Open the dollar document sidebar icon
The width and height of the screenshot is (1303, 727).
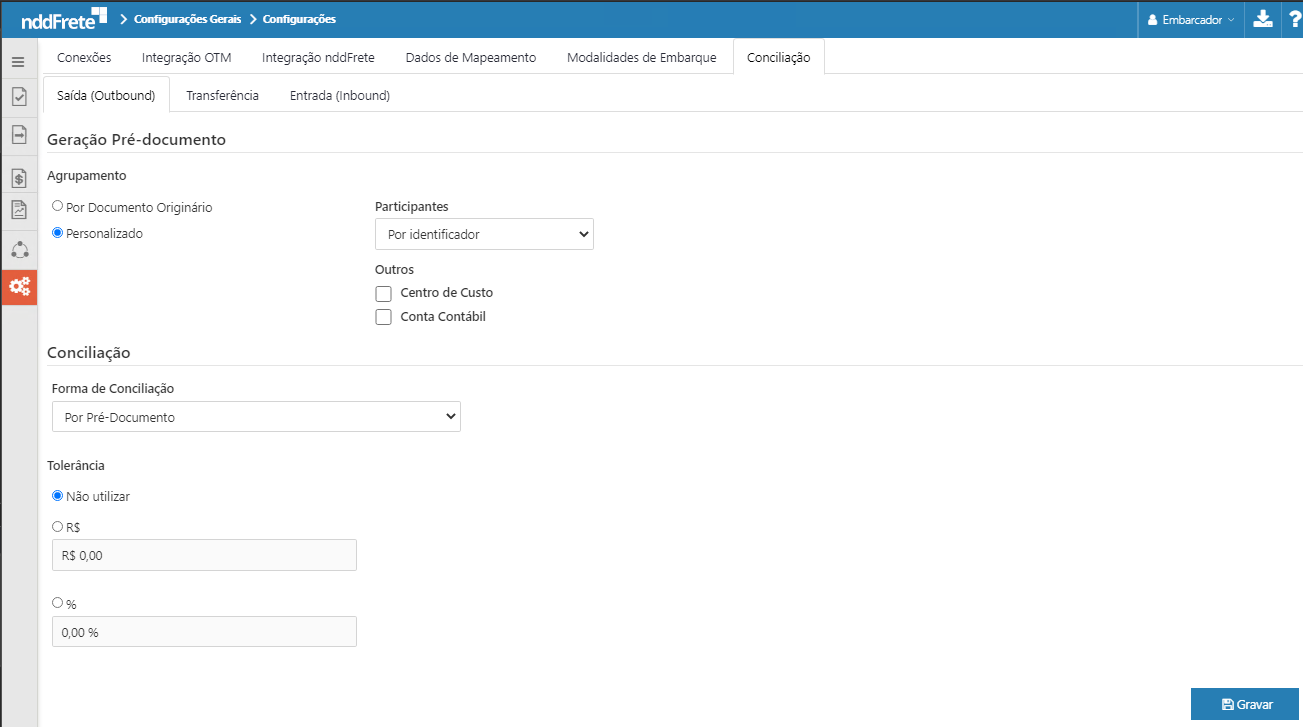point(18,178)
